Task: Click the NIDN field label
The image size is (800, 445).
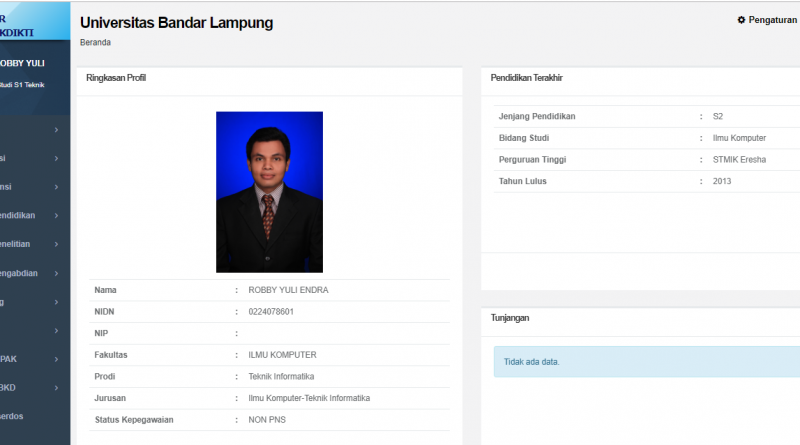Action: pos(104,312)
